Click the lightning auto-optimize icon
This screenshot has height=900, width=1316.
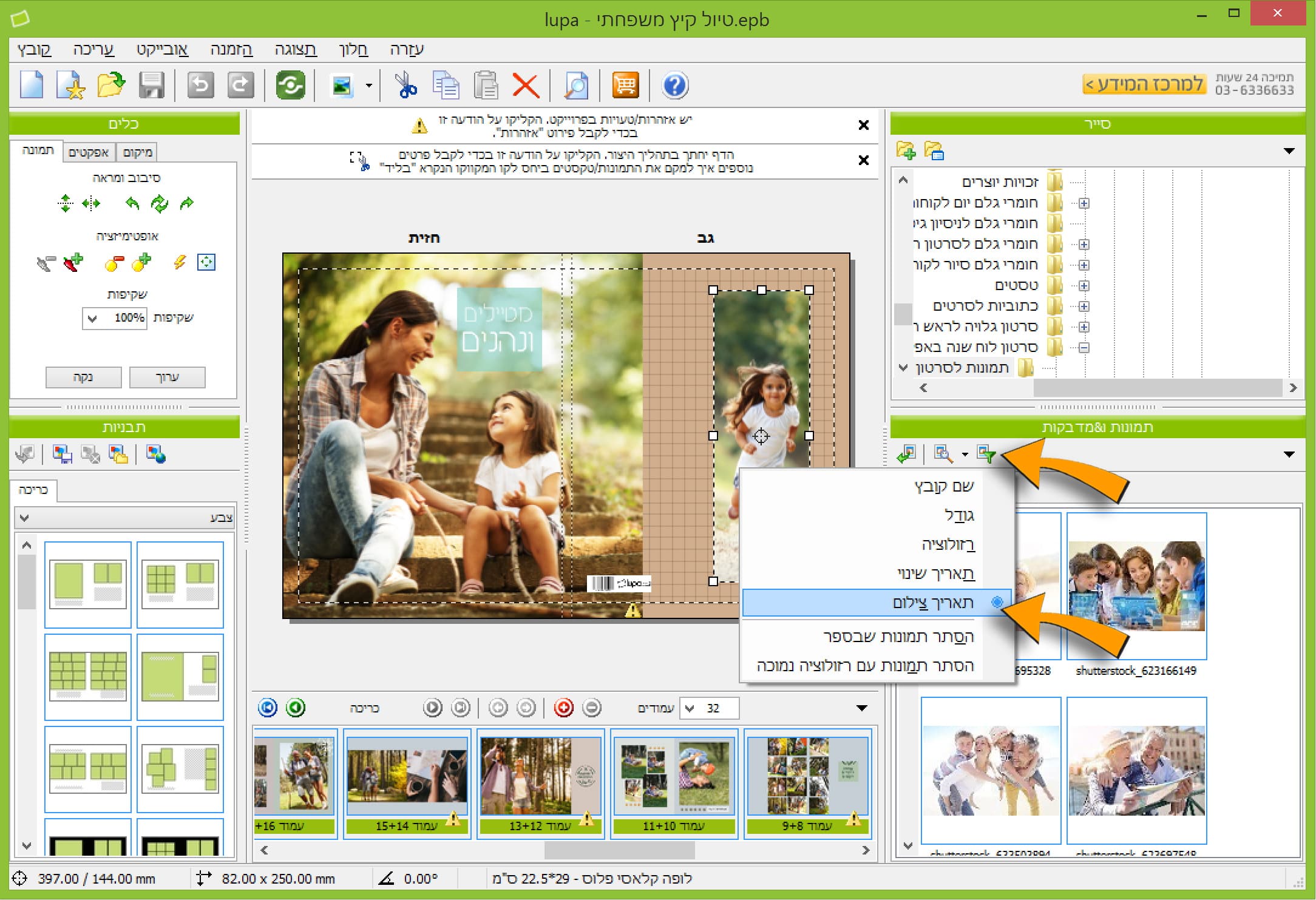179,262
